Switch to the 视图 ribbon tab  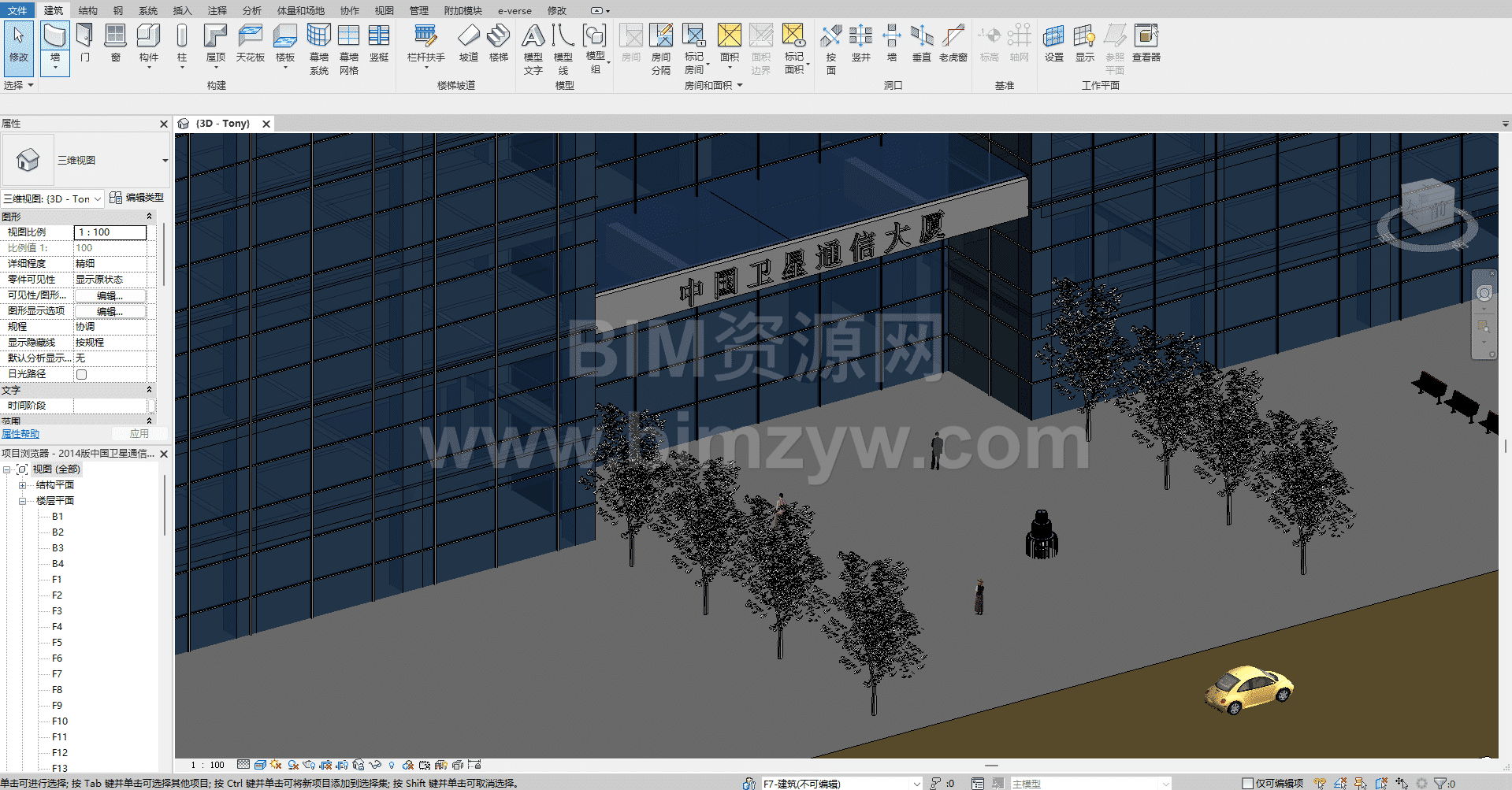point(385,10)
